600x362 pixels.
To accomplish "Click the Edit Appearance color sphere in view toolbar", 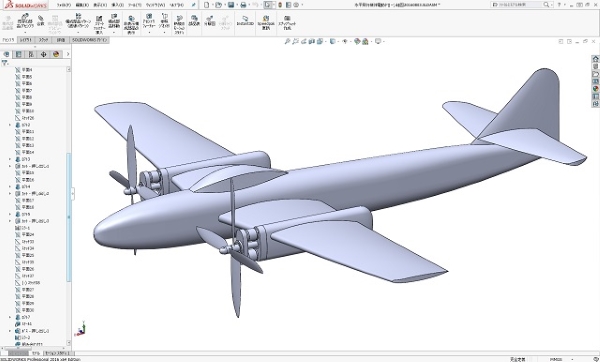I will pyautogui.click(x=357, y=41).
